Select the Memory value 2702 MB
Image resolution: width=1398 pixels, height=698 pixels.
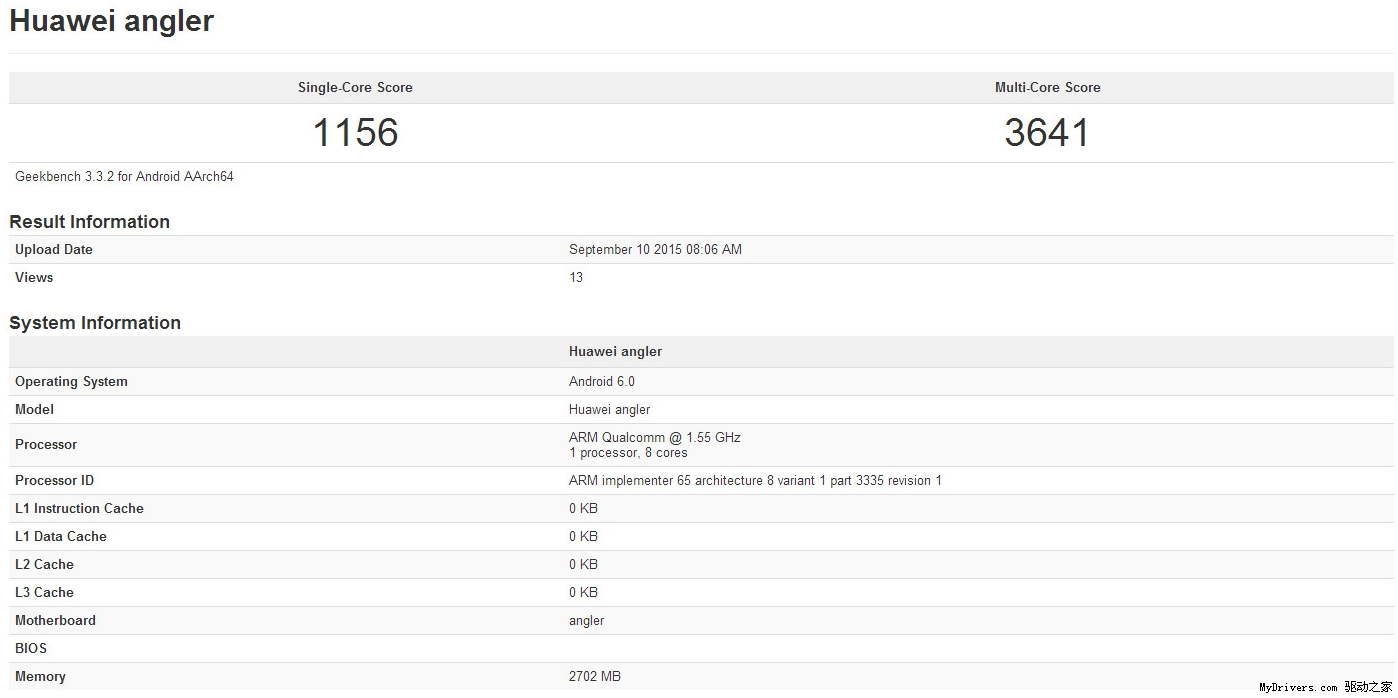[595, 676]
